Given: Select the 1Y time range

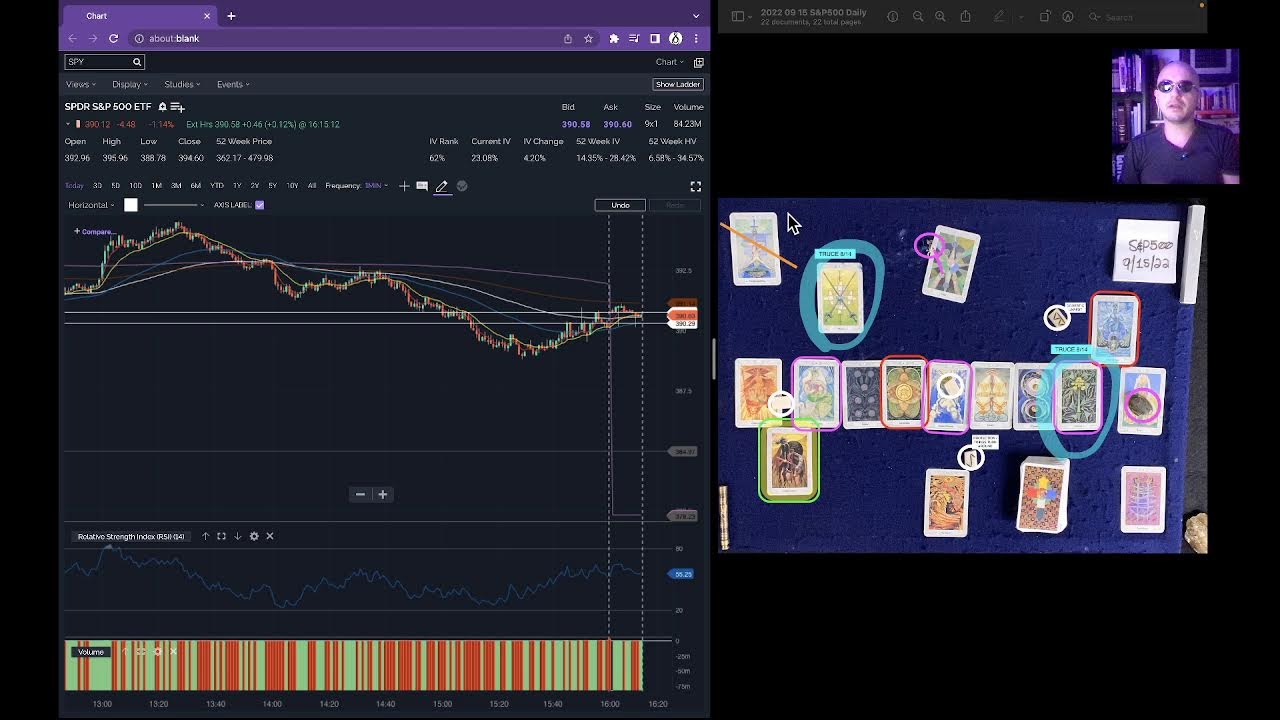Looking at the screenshot, I should 237,186.
